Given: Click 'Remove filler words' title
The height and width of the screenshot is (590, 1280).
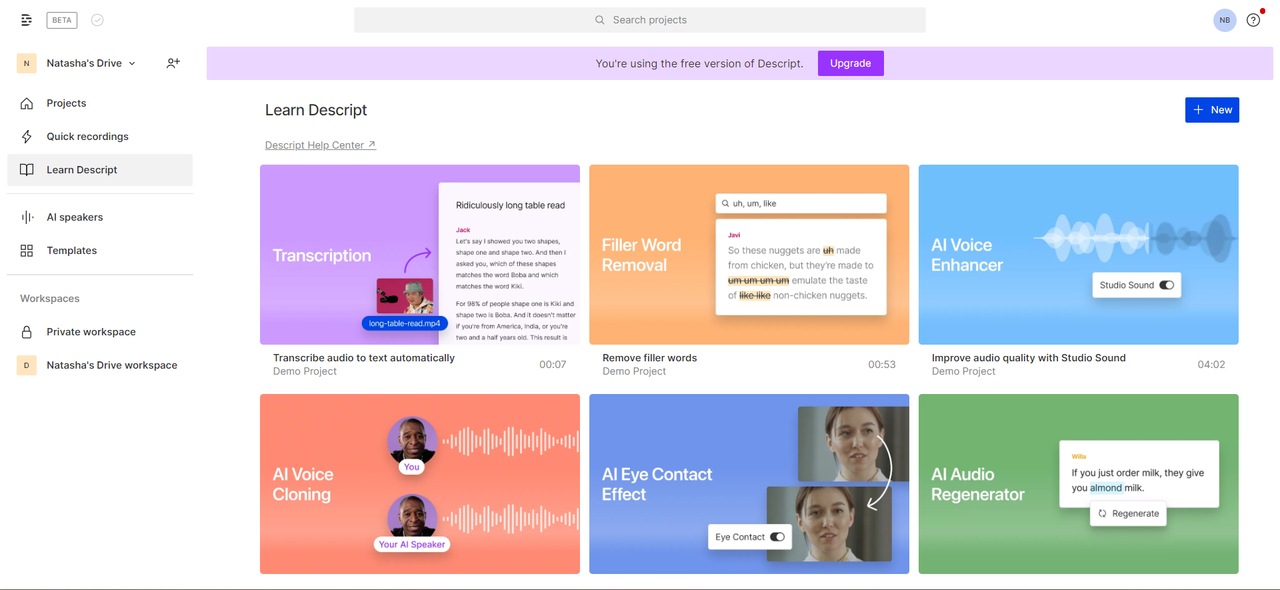Looking at the screenshot, I should 650,358.
